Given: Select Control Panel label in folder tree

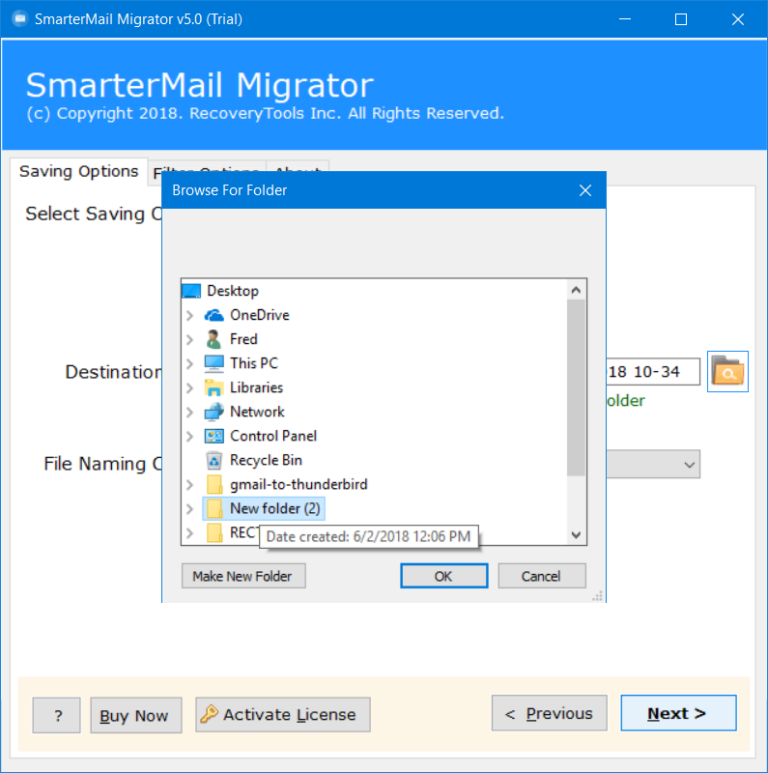Looking at the screenshot, I should pyautogui.click(x=273, y=436).
